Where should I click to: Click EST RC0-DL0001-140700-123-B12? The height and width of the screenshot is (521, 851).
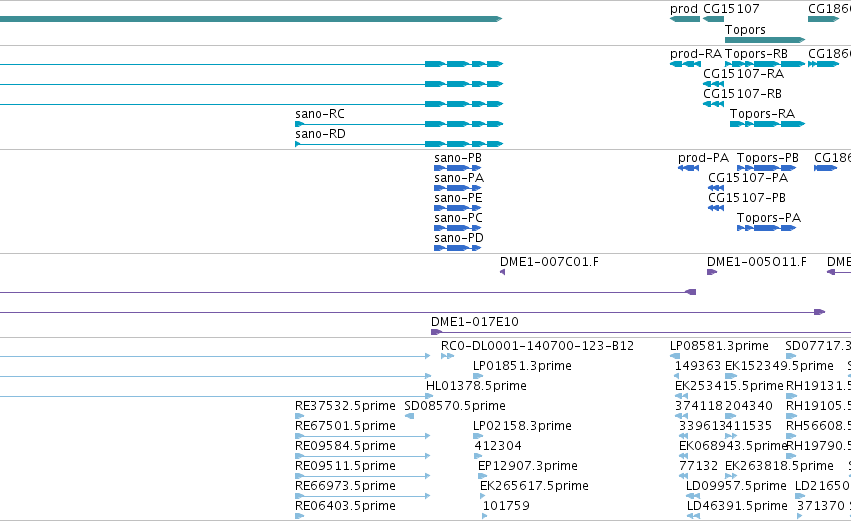pos(447,357)
